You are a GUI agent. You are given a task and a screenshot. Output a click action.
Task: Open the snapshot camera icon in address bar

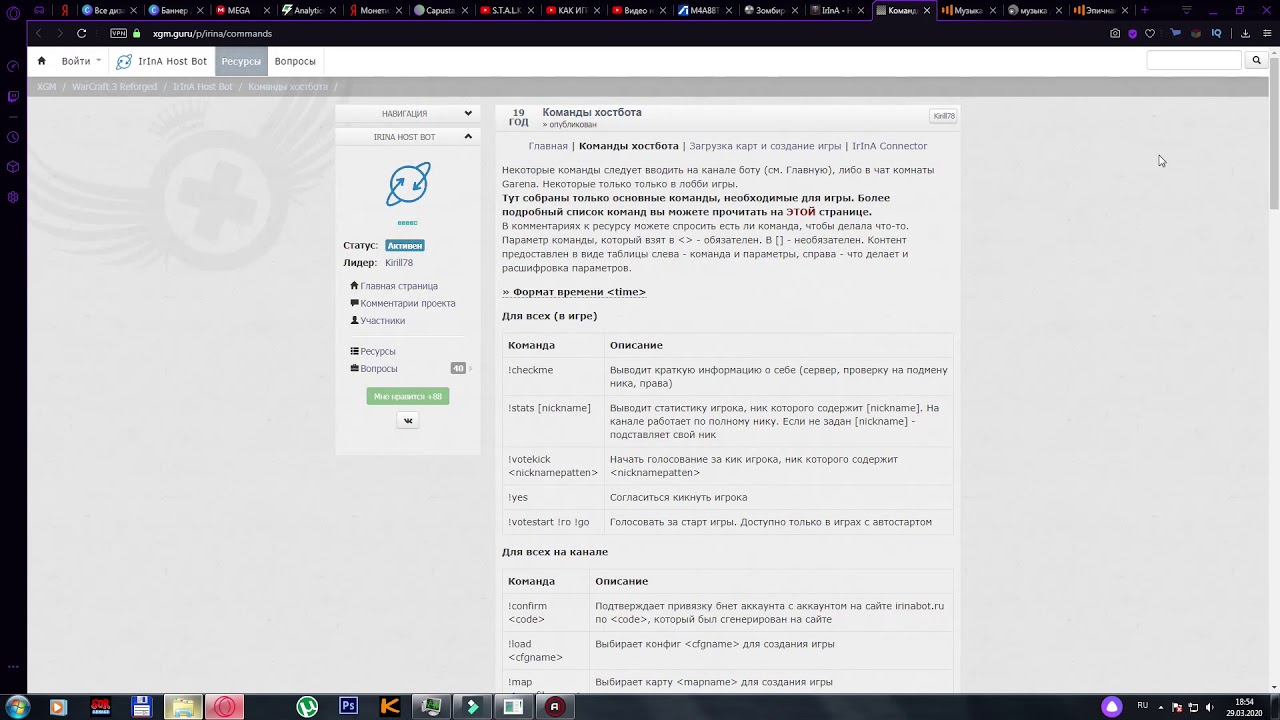[x=1115, y=33]
